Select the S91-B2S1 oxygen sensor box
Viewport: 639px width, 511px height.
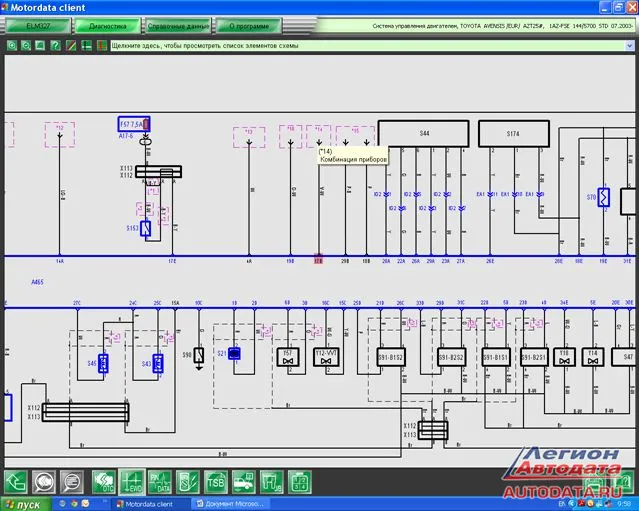click(534, 357)
